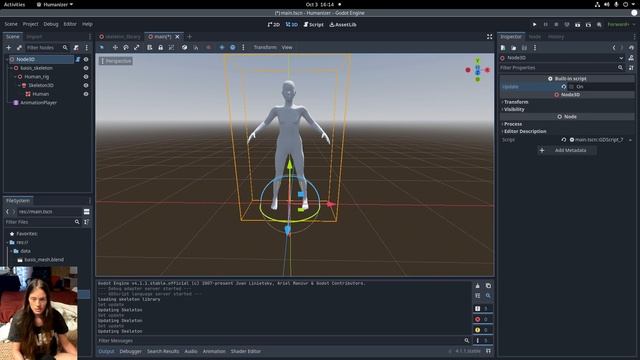Stop the running project
The width and height of the screenshot is (640, 360).
[556, 24]
